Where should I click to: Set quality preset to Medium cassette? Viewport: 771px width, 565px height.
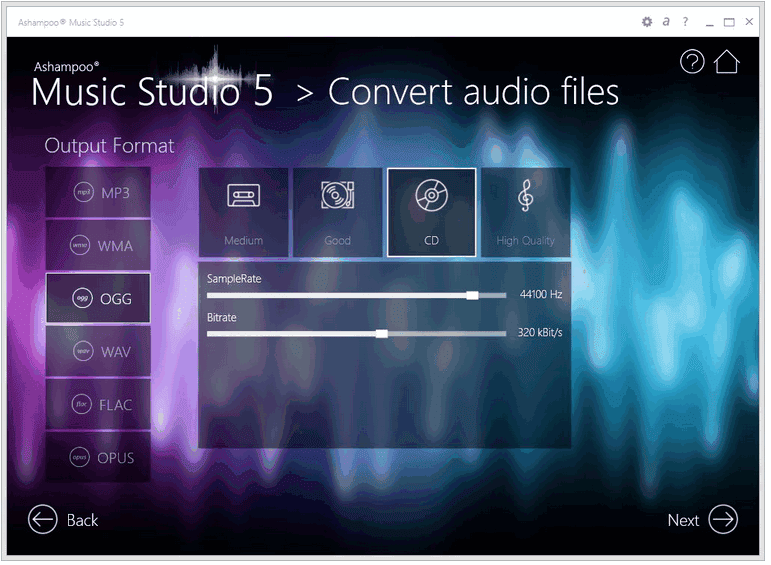coord(243,212)
